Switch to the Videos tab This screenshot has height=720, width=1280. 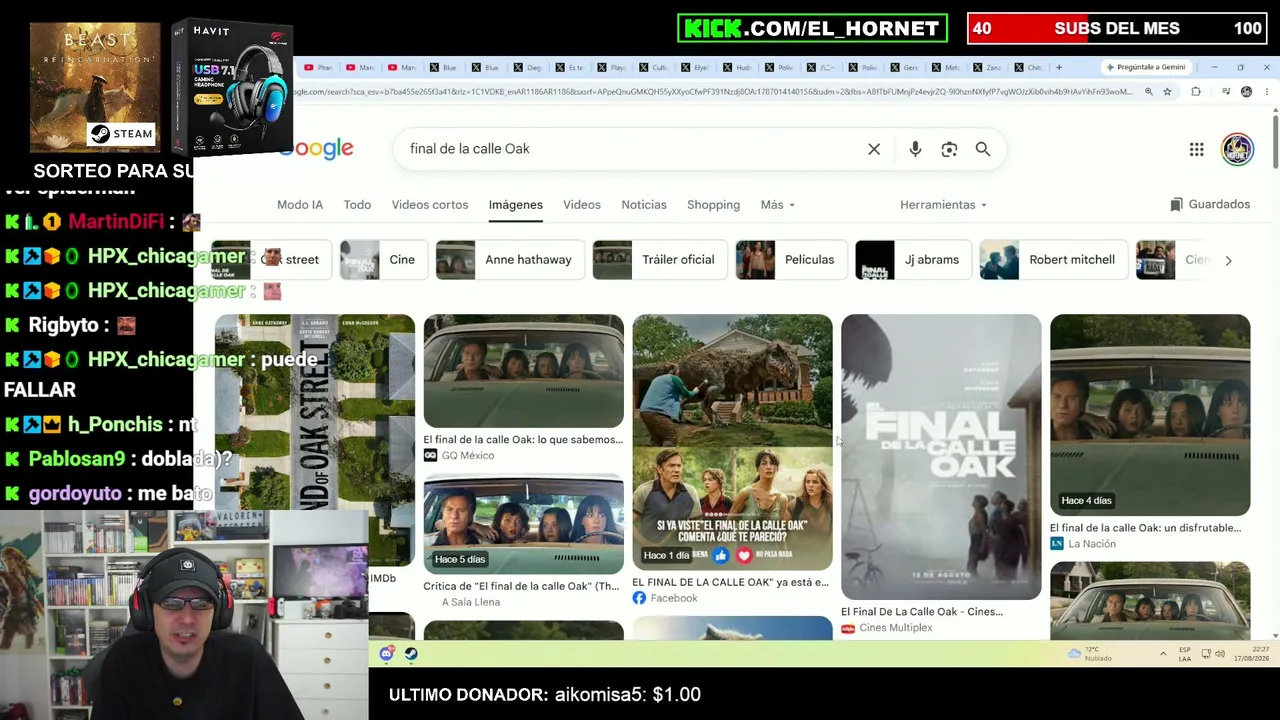coord(582,205)
